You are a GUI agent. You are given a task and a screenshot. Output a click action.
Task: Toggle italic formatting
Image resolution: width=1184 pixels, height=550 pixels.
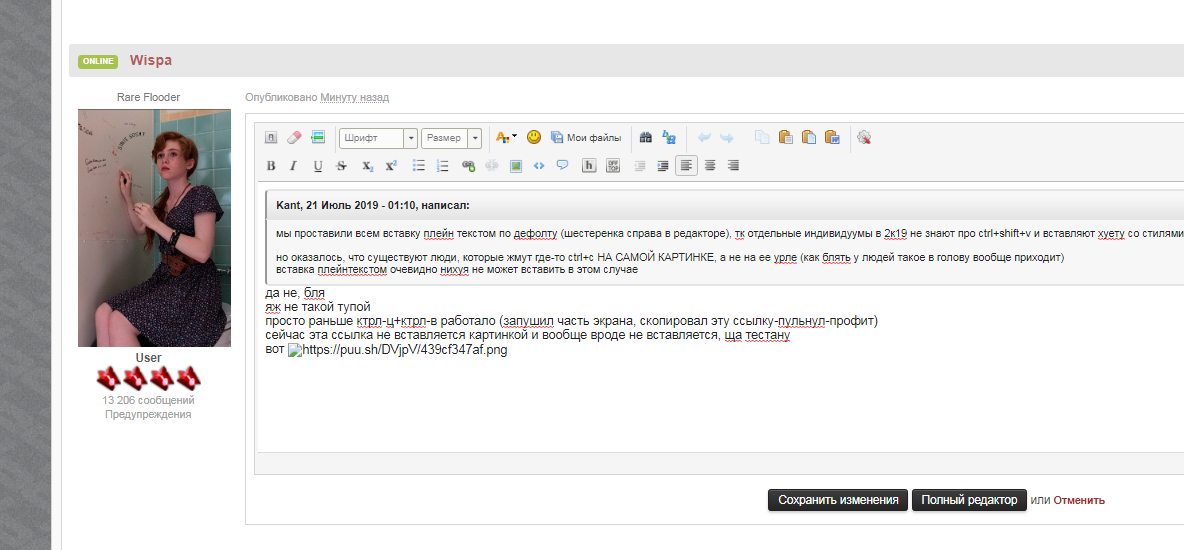pos(294,165)
